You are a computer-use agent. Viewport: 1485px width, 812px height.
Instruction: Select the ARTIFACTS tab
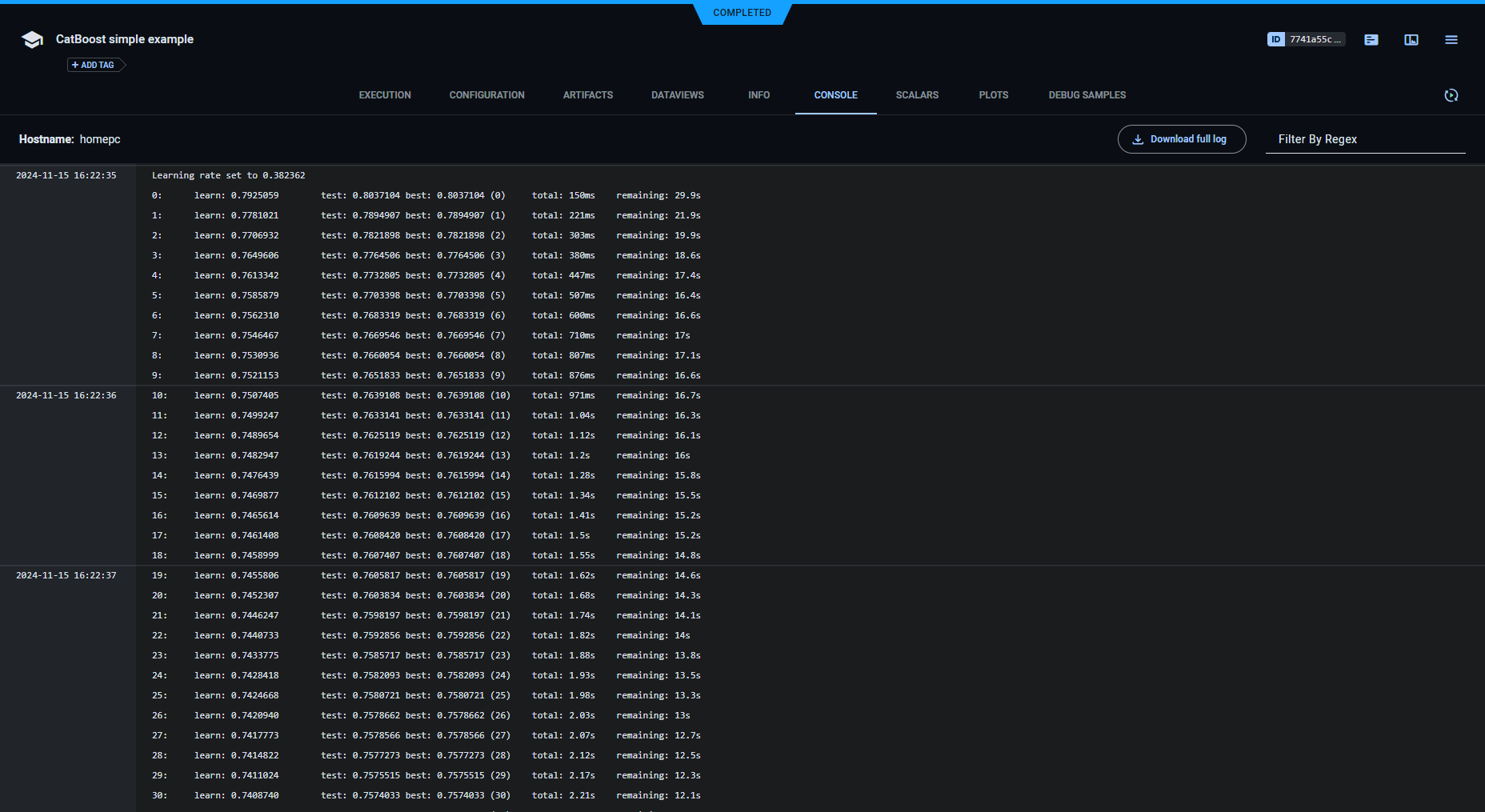point(588,94)
